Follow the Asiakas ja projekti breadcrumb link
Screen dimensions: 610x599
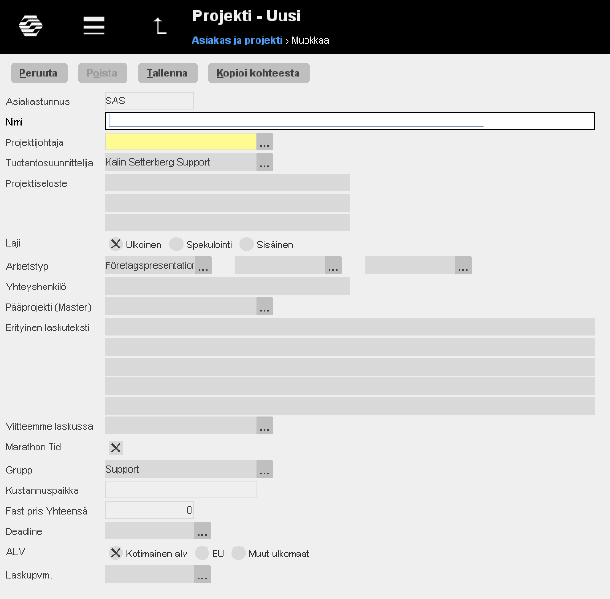(x=237, y=40)
